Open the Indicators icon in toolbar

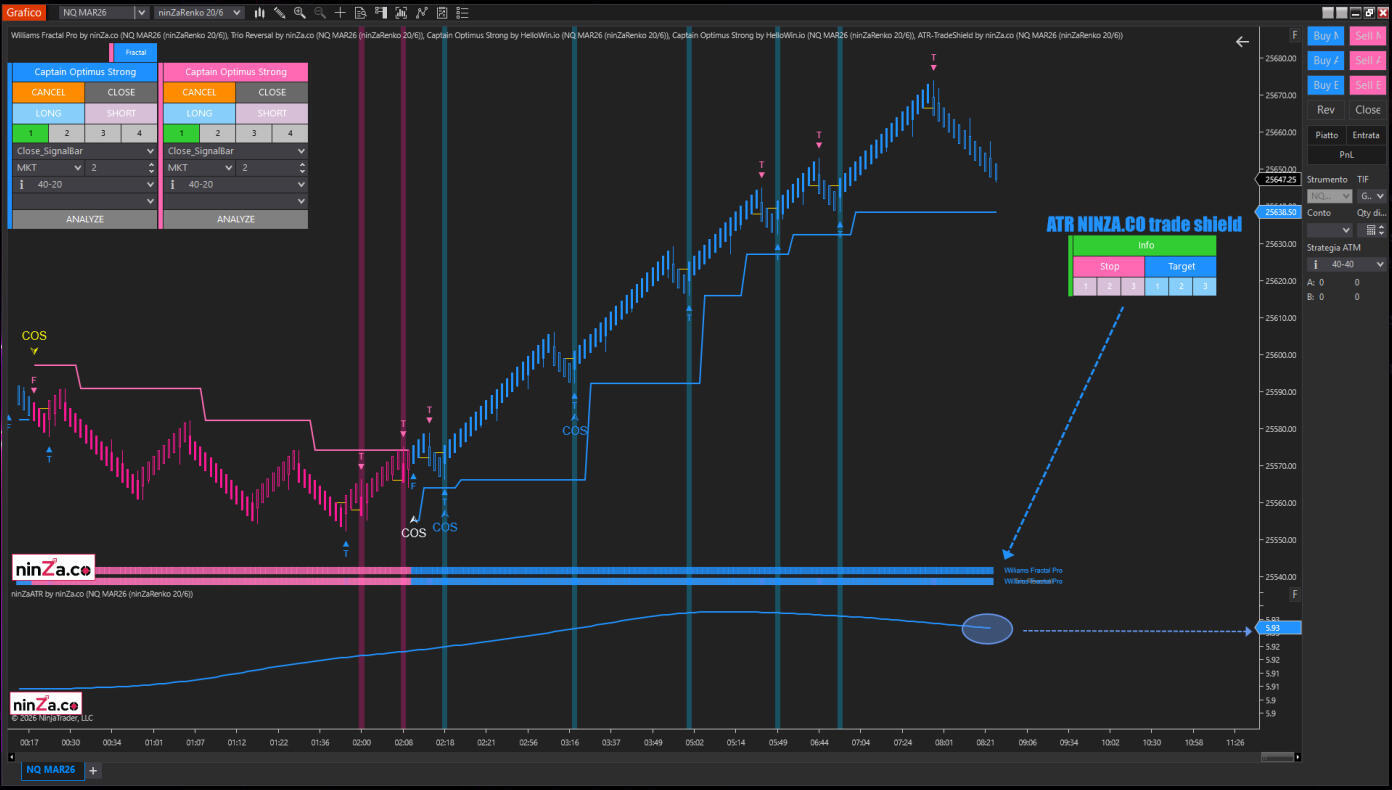pos(421,12)
